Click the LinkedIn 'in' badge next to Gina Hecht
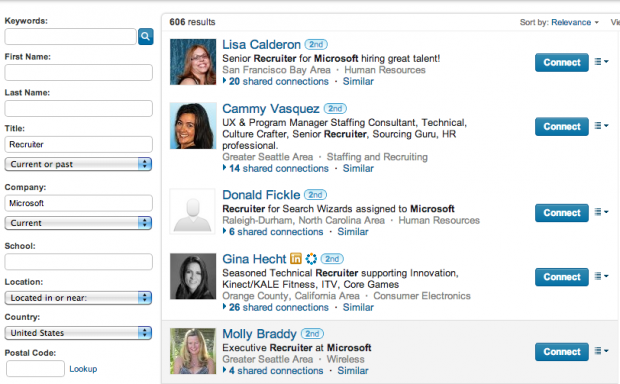This screenshot has width=620, height=384. click(296, 259)
